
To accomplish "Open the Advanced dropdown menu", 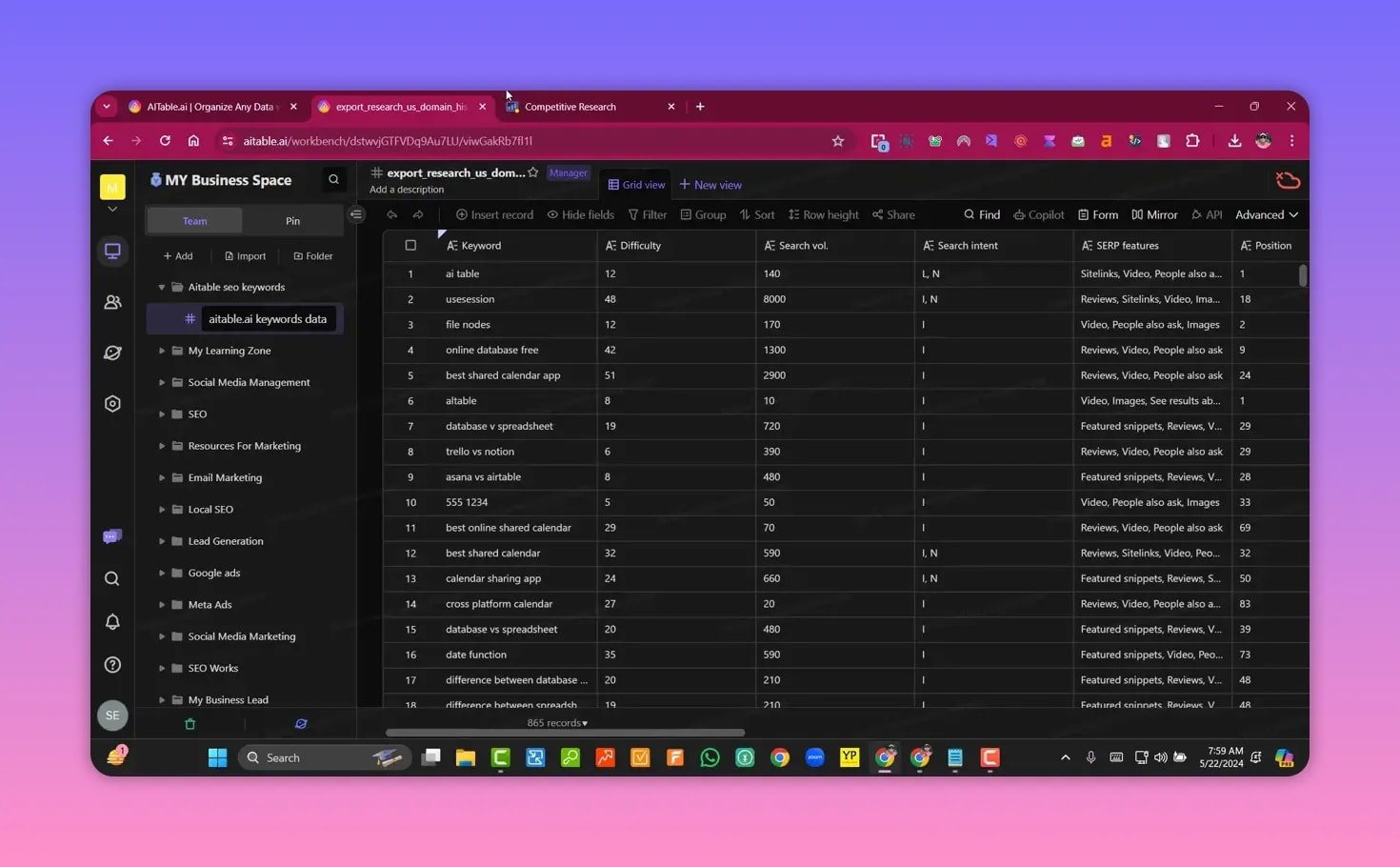I will (x=1266, y=214).
